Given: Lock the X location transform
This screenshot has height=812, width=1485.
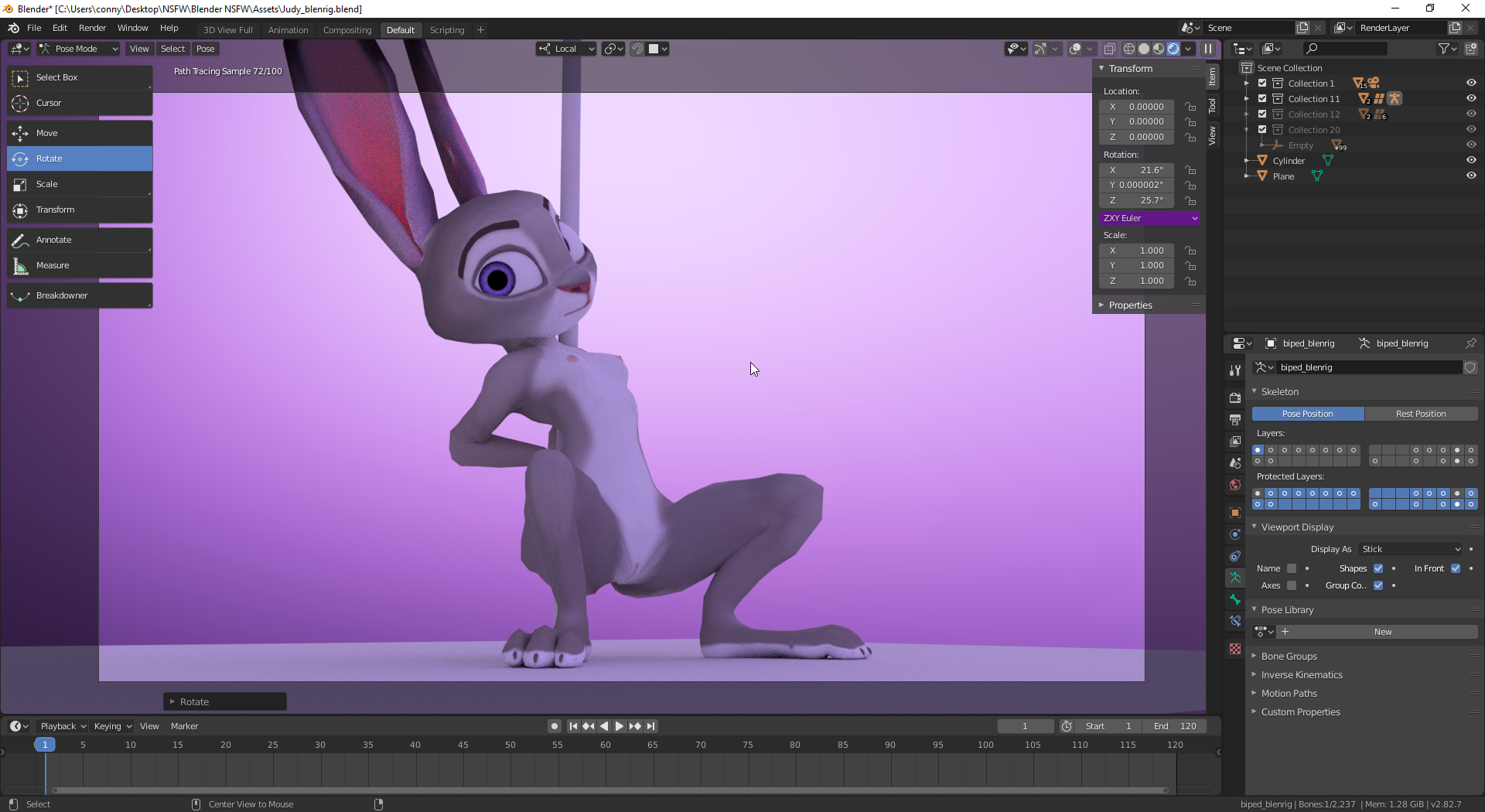Looking at the screenshot, I should [x=1191, y=107].
